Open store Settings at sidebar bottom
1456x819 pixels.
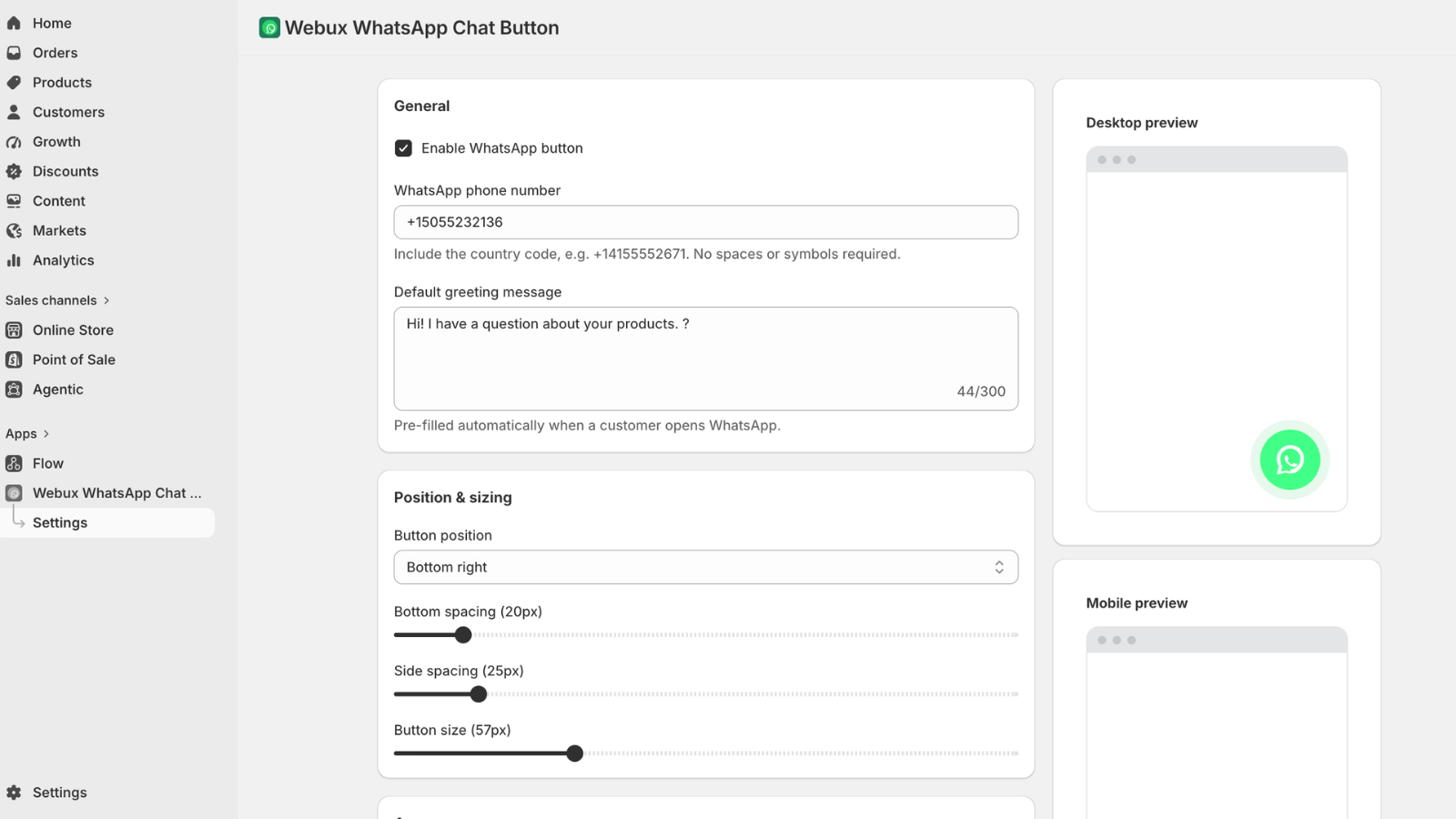(60, 793)
